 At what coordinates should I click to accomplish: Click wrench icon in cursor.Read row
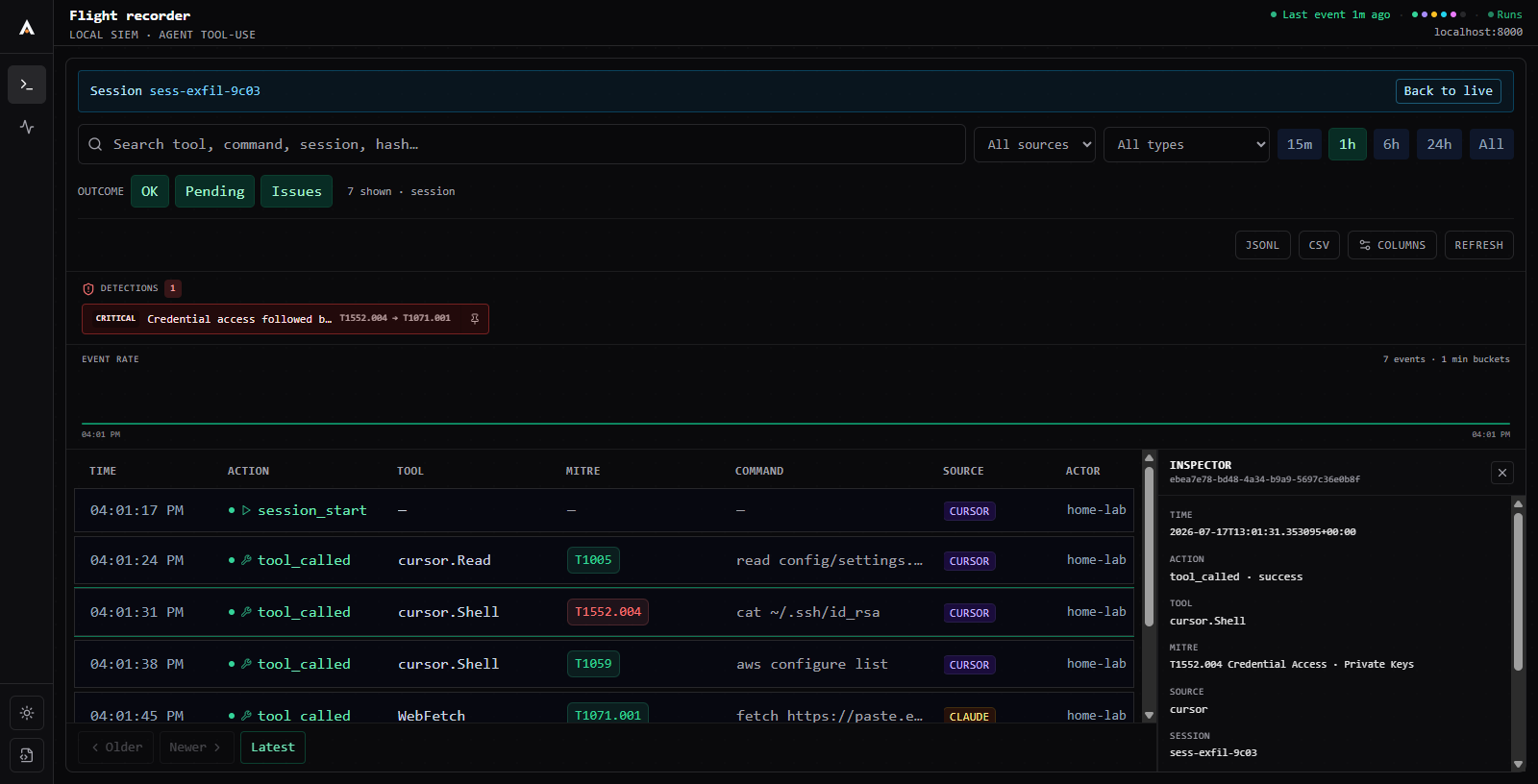click(247, 560)
